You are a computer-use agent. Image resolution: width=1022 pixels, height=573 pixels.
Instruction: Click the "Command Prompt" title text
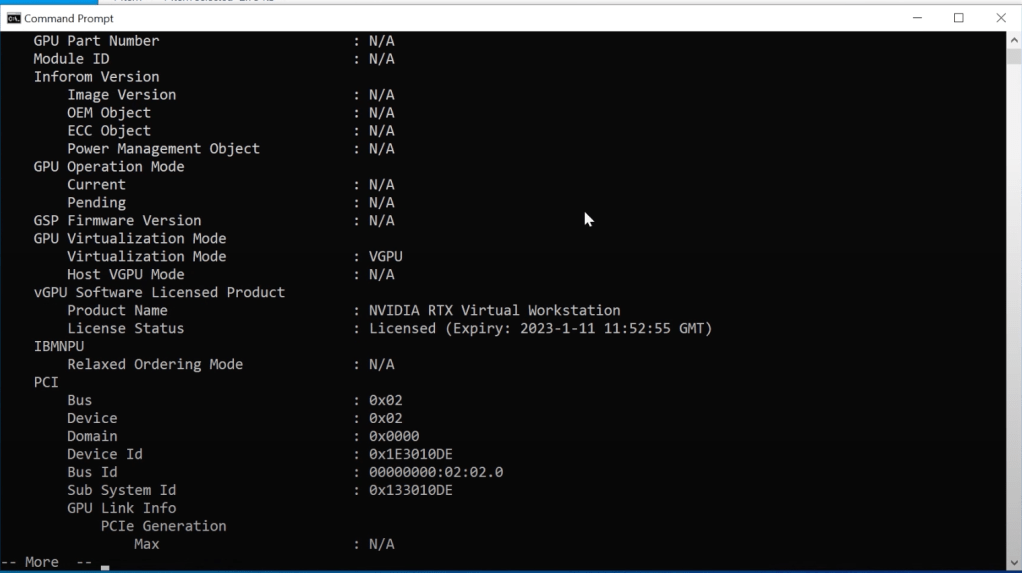pos(69,18)
